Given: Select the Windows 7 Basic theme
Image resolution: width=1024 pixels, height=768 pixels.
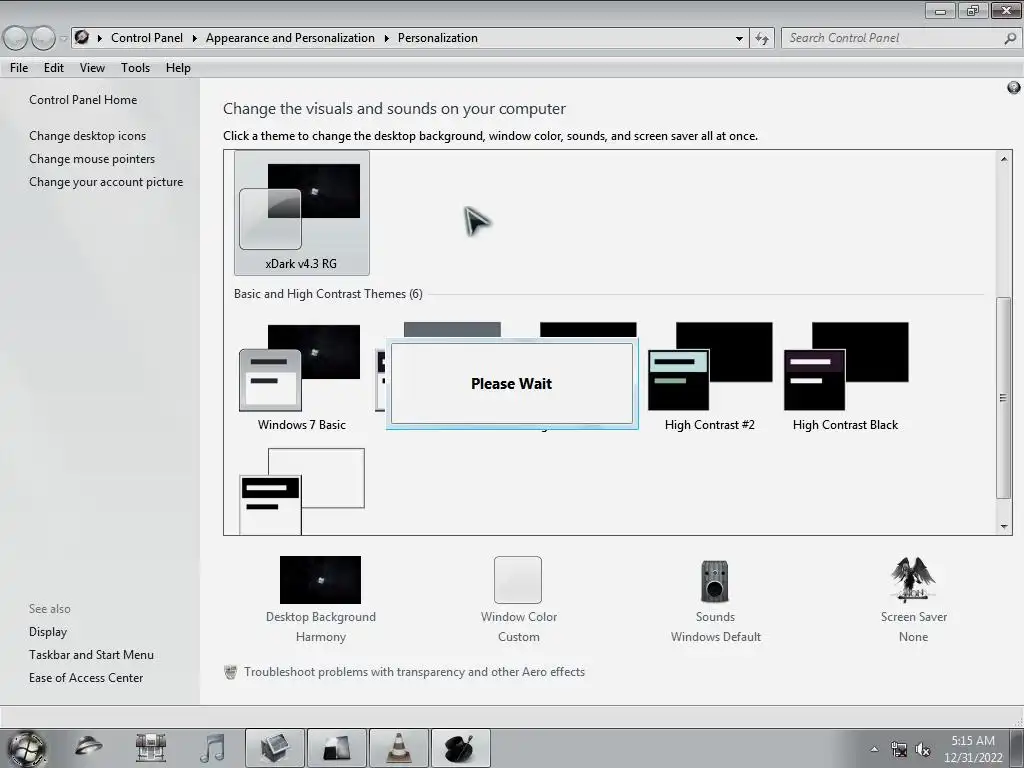Looking at the screenshot, I should (302, 377).
